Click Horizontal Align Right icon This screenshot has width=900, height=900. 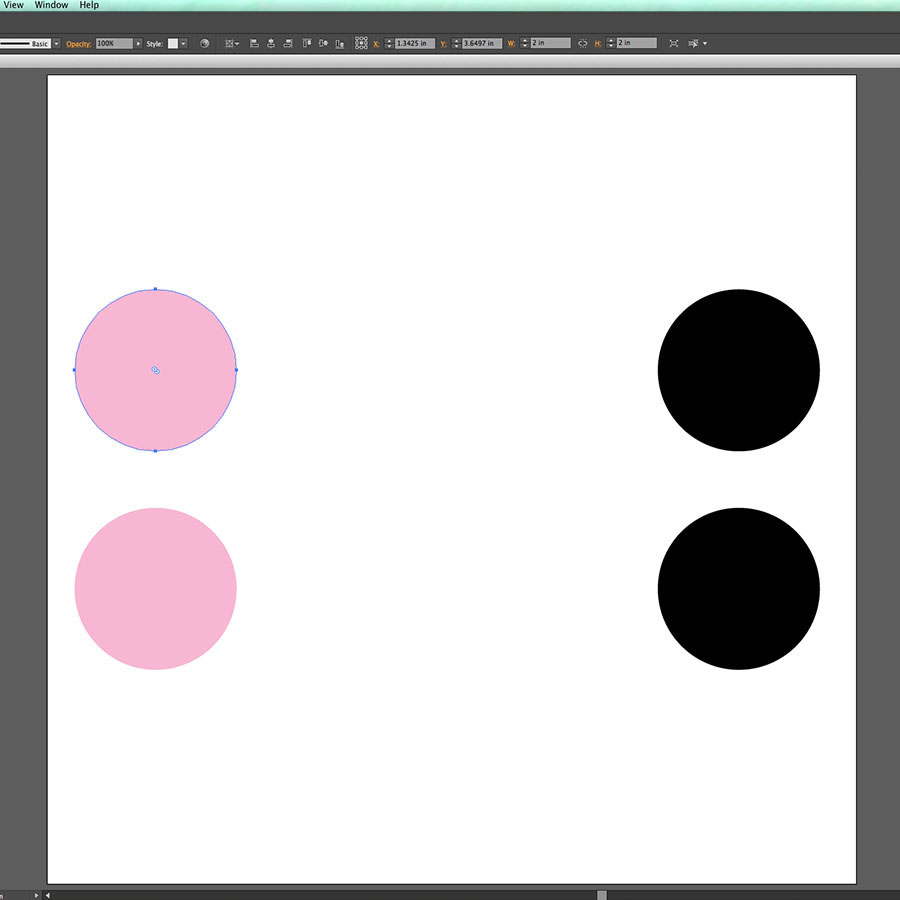pos(288,43)
